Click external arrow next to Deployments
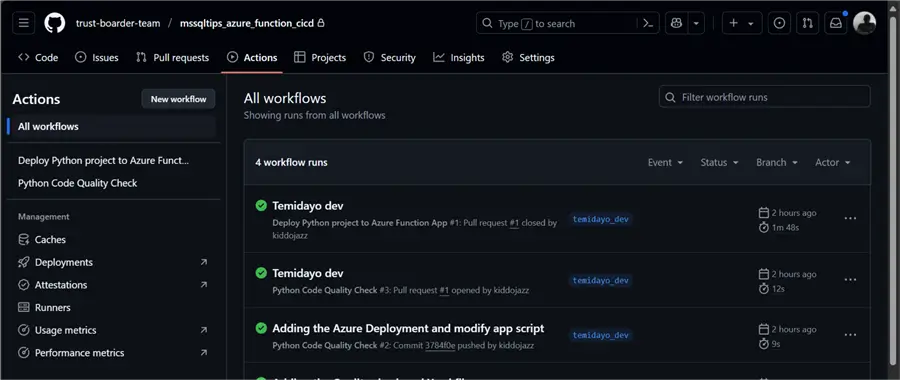 pyautogui.click(x=203, y=262)
